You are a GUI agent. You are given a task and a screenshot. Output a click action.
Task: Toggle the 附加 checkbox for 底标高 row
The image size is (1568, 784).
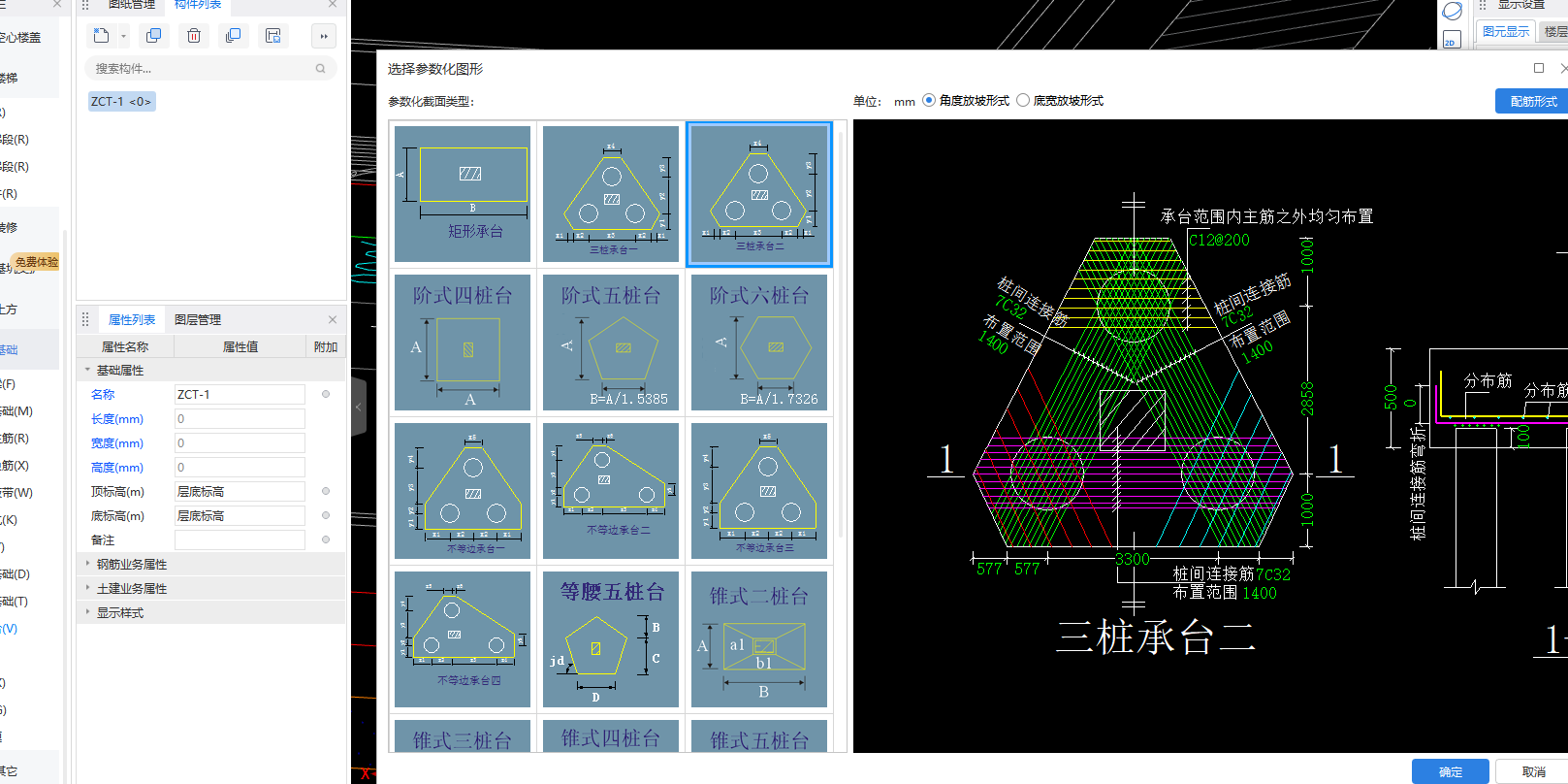(x=326, y=515)
